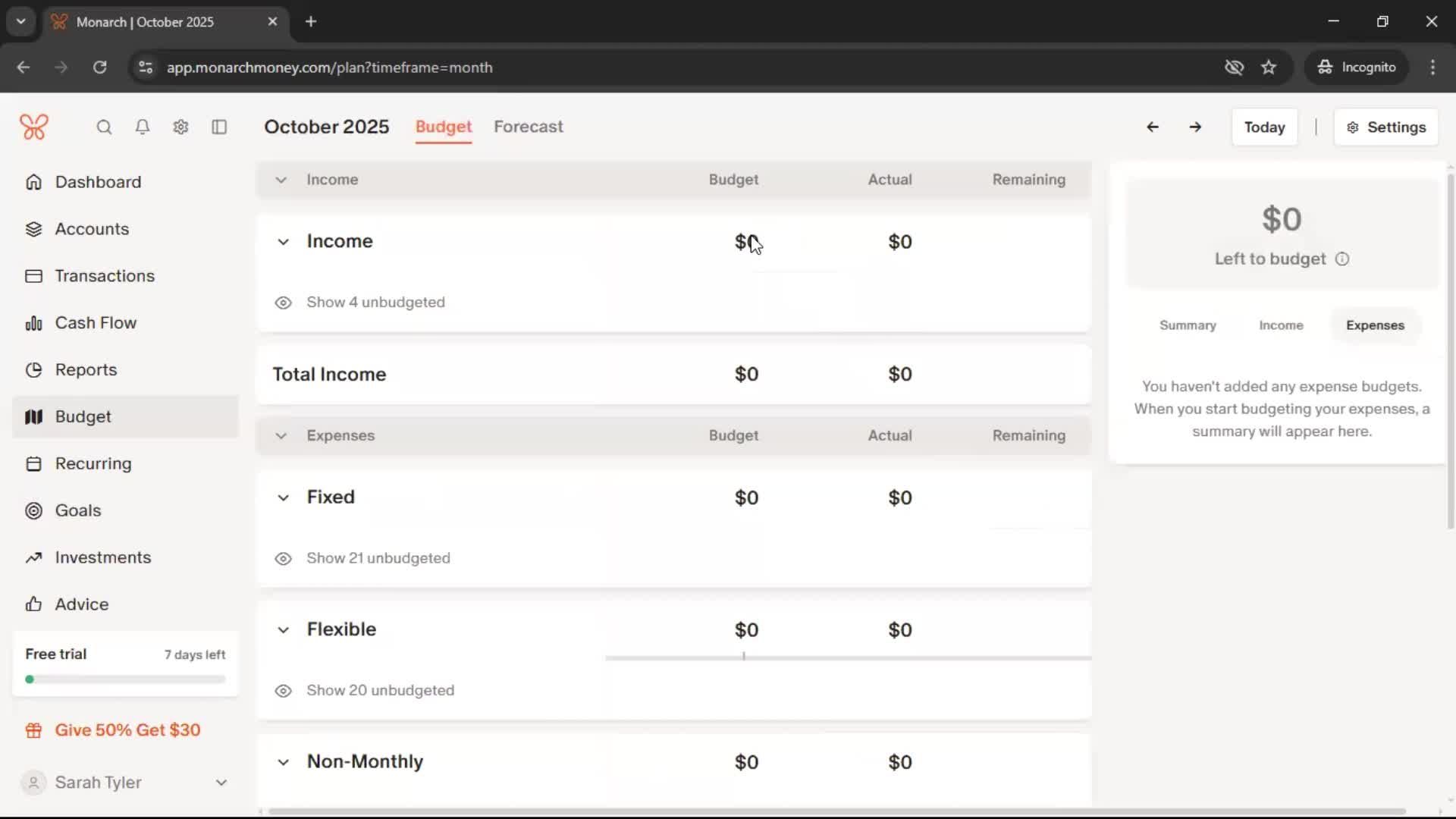Open Give 50% Get $30 link

pos(127,730)
